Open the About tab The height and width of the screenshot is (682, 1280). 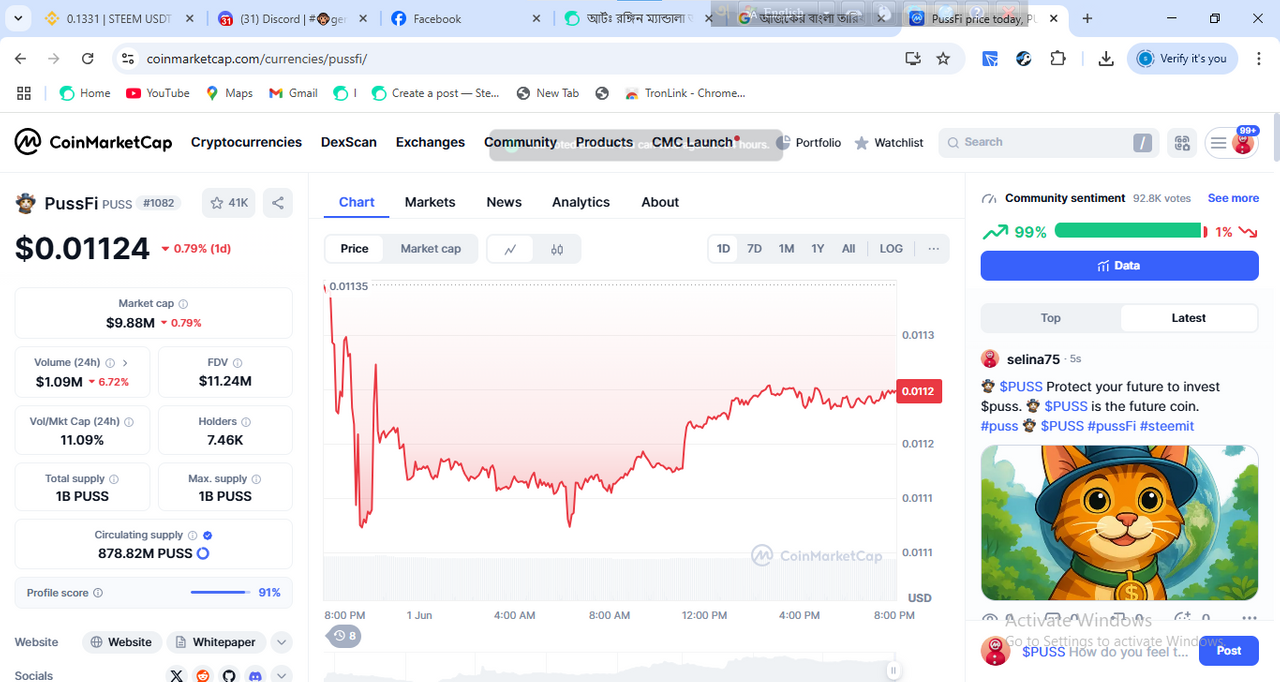click(660, 202)
